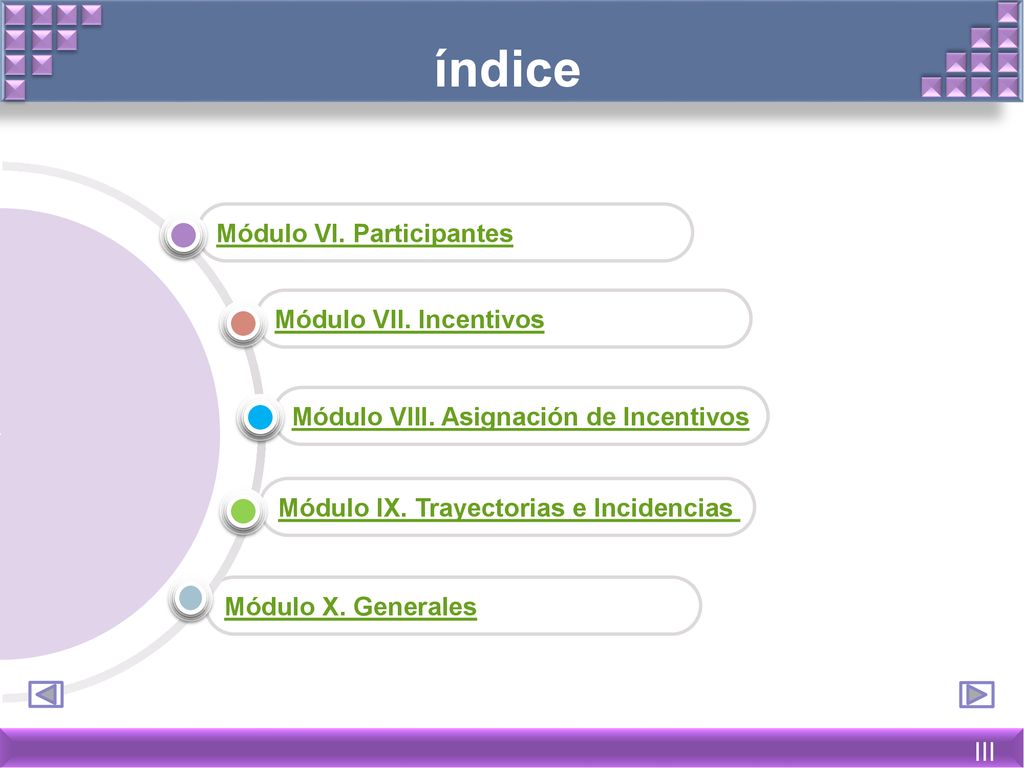The image size is (1024, 768).
Task: Click empty area of Generales pill box
Action: click(588, 606)
